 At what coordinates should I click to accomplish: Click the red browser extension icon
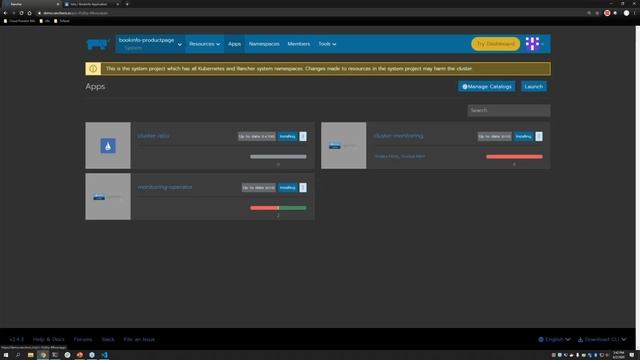607,13
